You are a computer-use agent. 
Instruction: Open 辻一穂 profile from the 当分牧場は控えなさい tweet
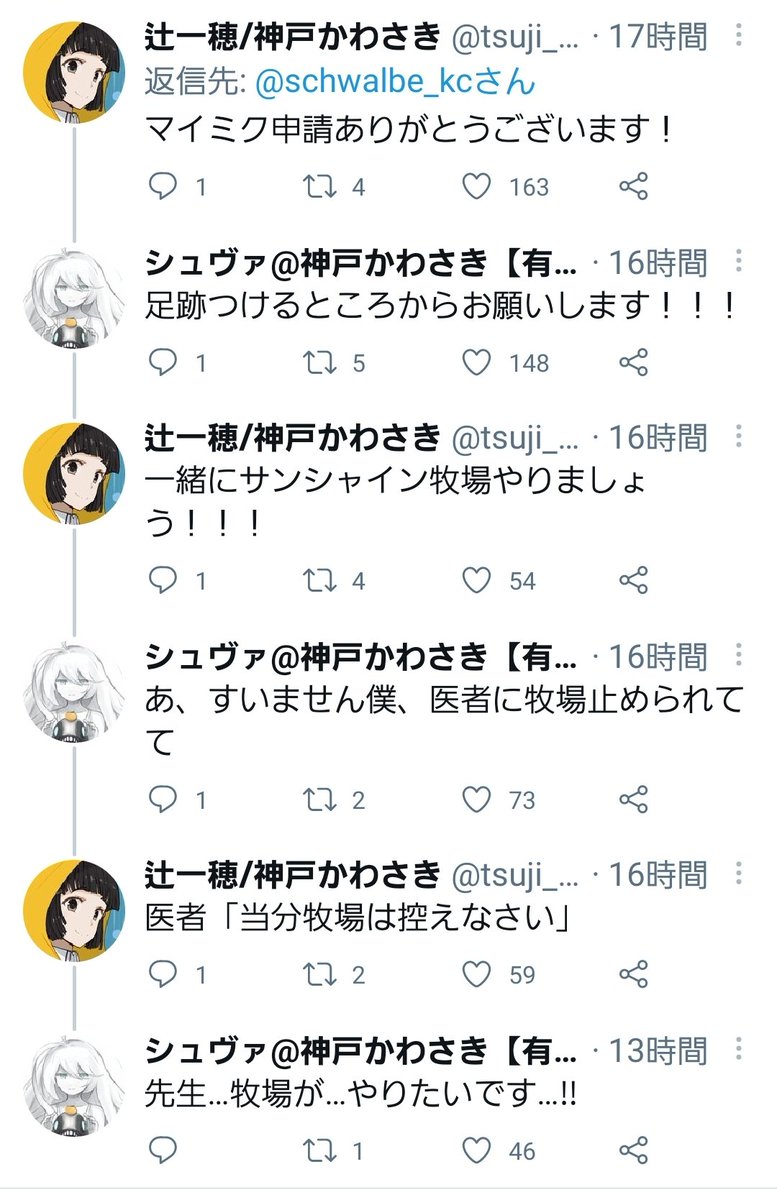(x=72, y=911)
